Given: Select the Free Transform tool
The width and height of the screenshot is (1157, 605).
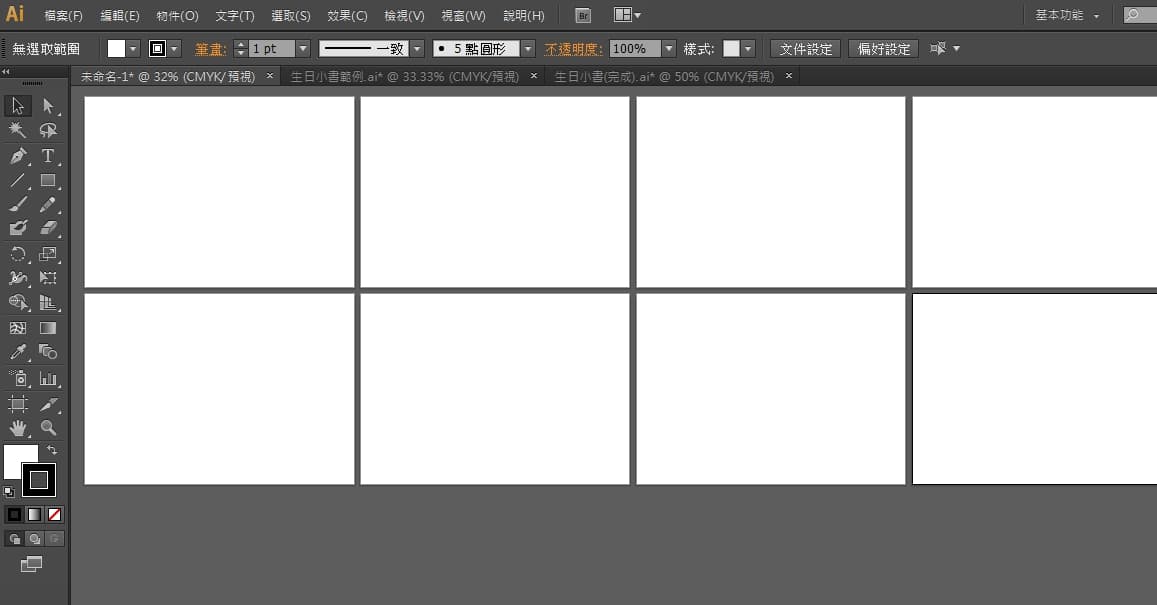Looking at the screenshot, I should tap(48, 278).
